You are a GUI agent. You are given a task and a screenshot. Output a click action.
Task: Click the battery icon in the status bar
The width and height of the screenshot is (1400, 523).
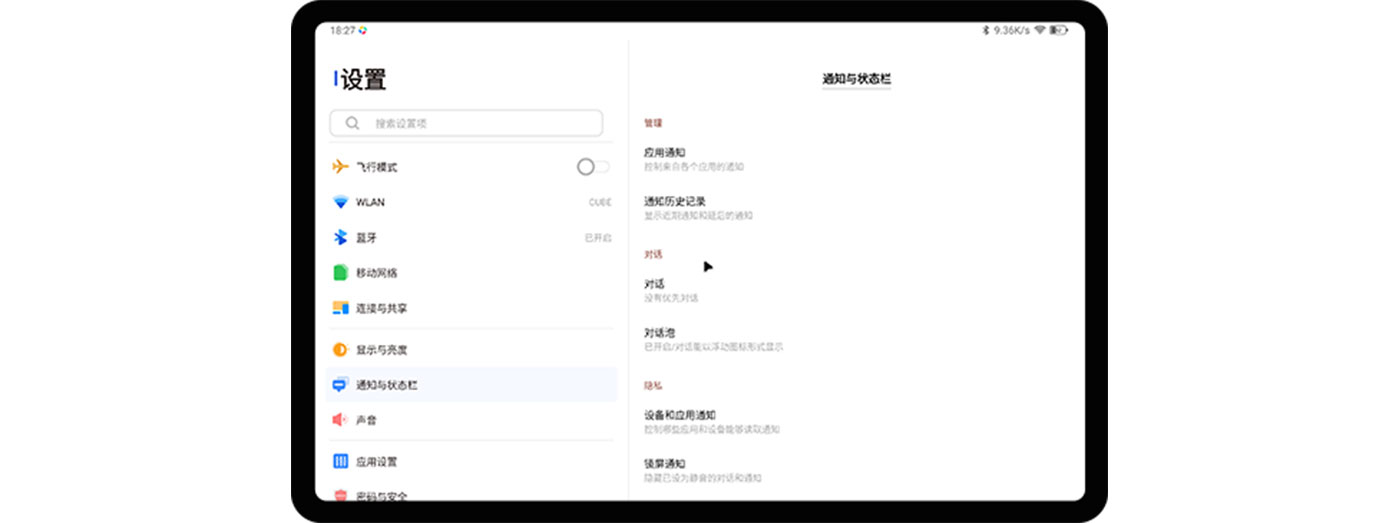click(x=1059, y=31)
